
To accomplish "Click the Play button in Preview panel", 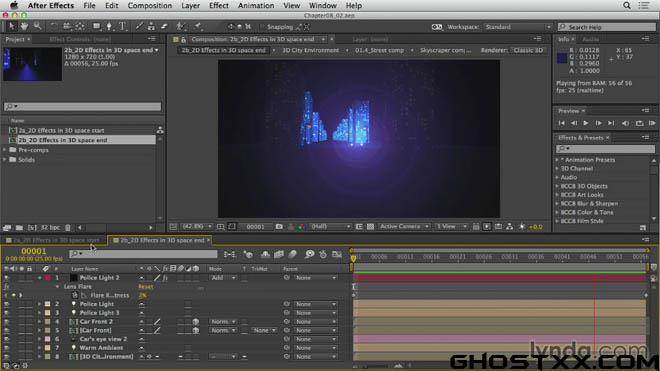I will [x=586, y=123].
